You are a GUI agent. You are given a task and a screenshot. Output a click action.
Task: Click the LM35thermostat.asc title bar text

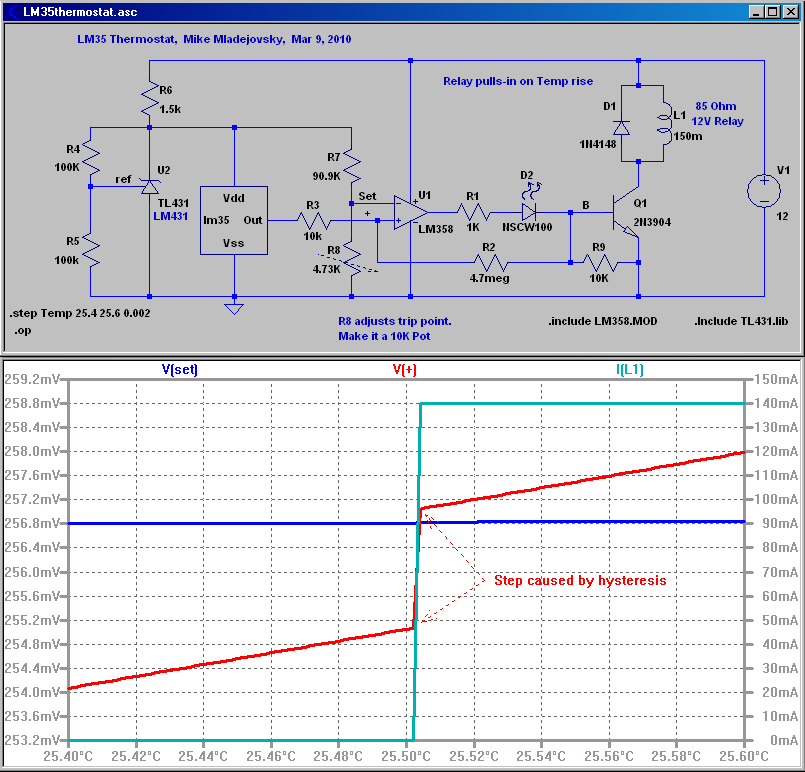click(x=80, y=12)
